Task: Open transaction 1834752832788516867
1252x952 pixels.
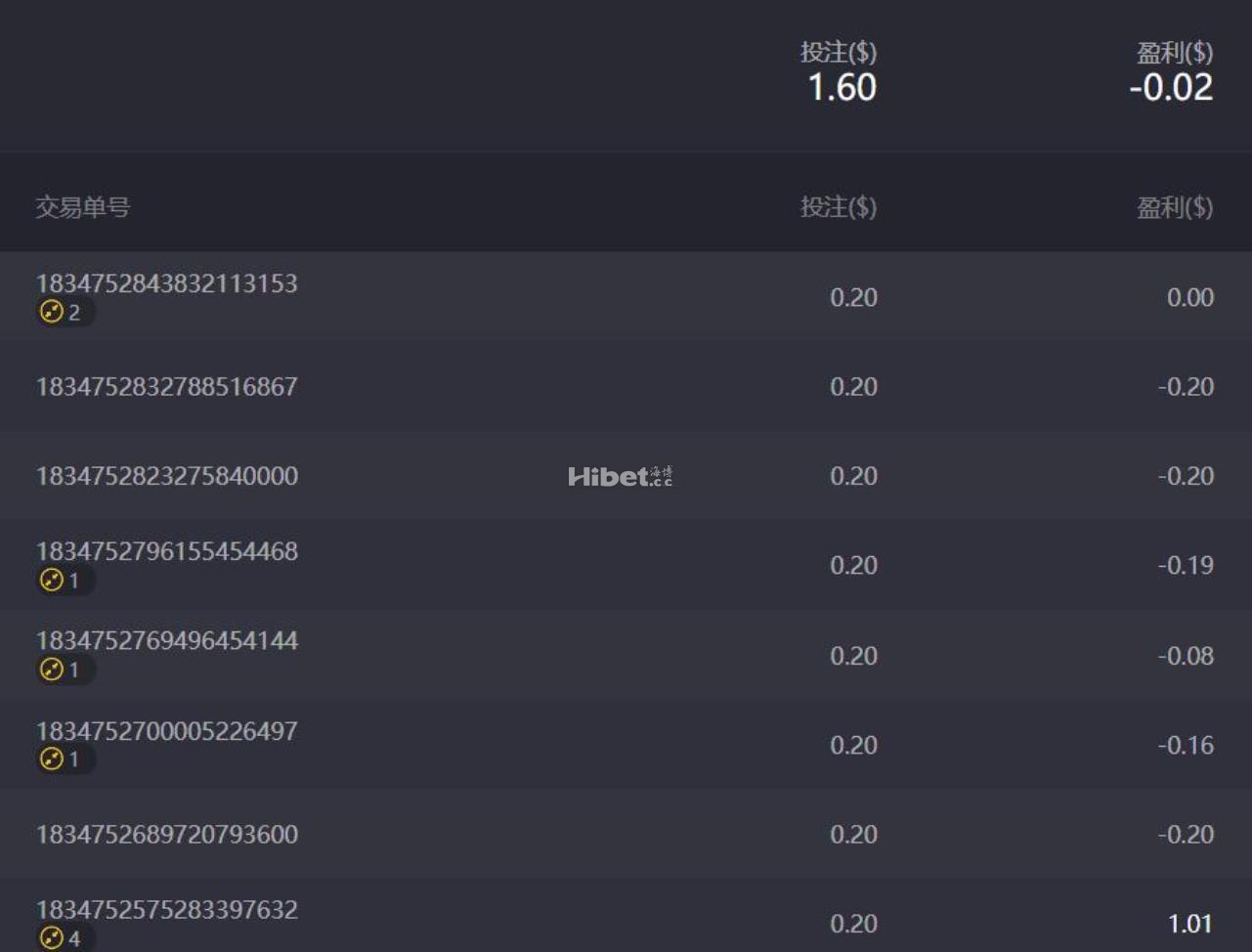Action: 166,387
